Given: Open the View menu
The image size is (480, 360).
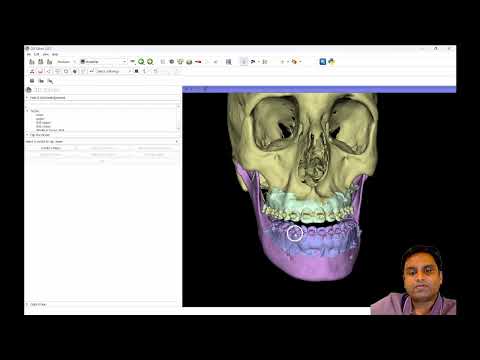Looking at the screenshot, I should [x=46, y=54].
